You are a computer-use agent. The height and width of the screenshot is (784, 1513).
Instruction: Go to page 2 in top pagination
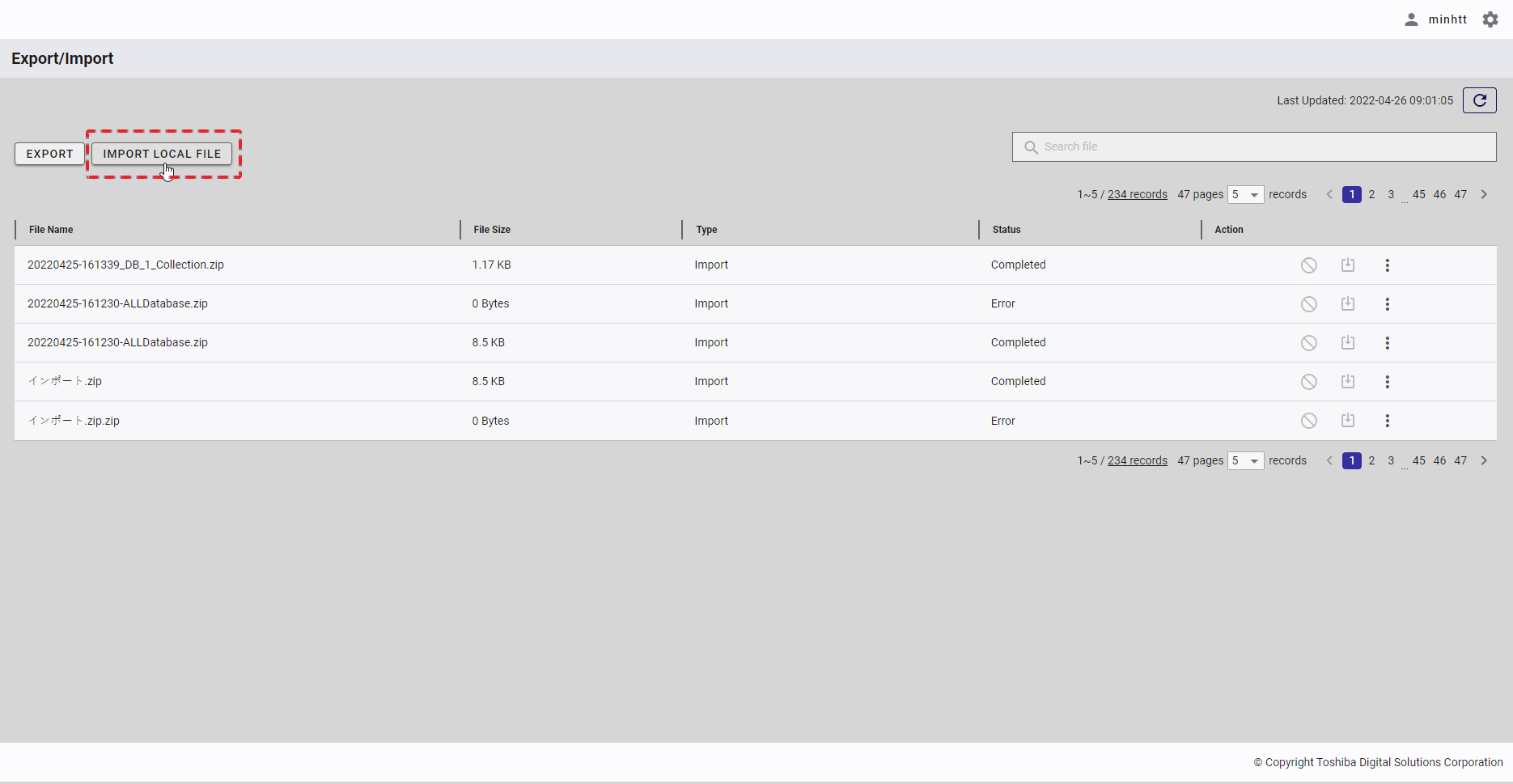coord(1371,195)
